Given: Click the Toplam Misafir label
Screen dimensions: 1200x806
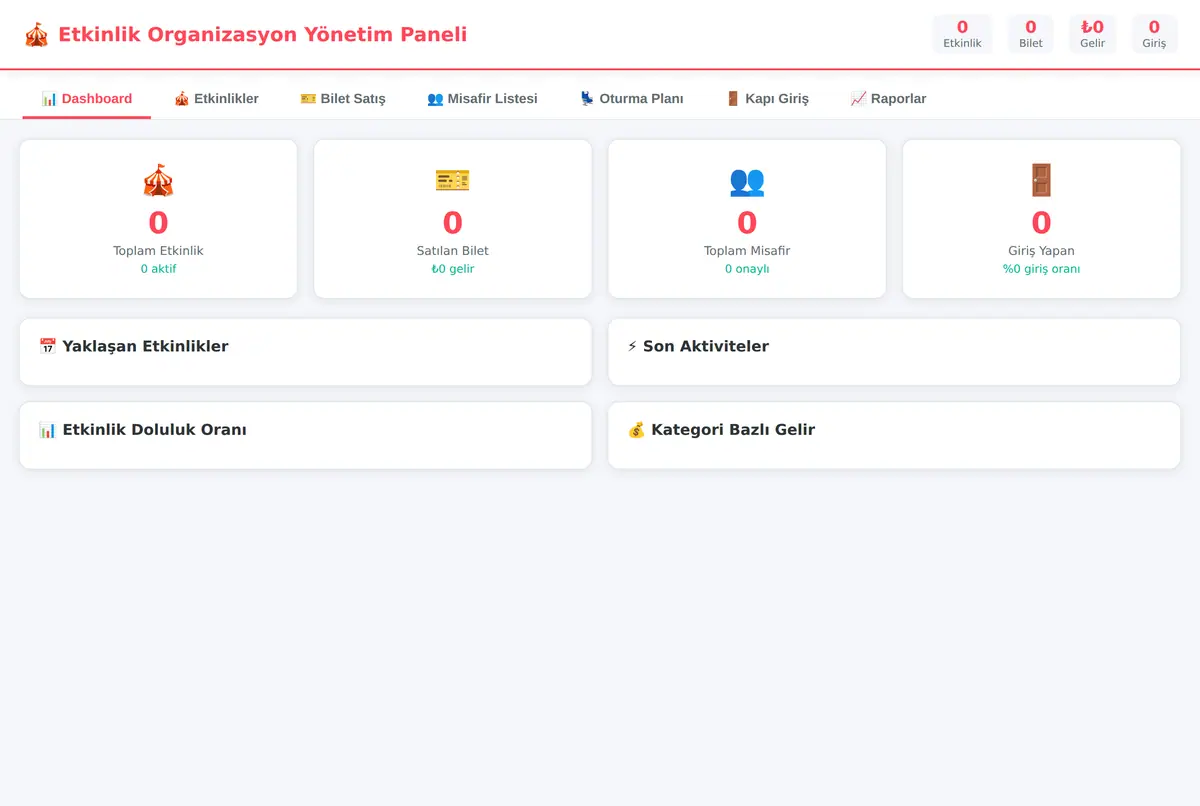Looking at the screenshot, I should [747, 251].
